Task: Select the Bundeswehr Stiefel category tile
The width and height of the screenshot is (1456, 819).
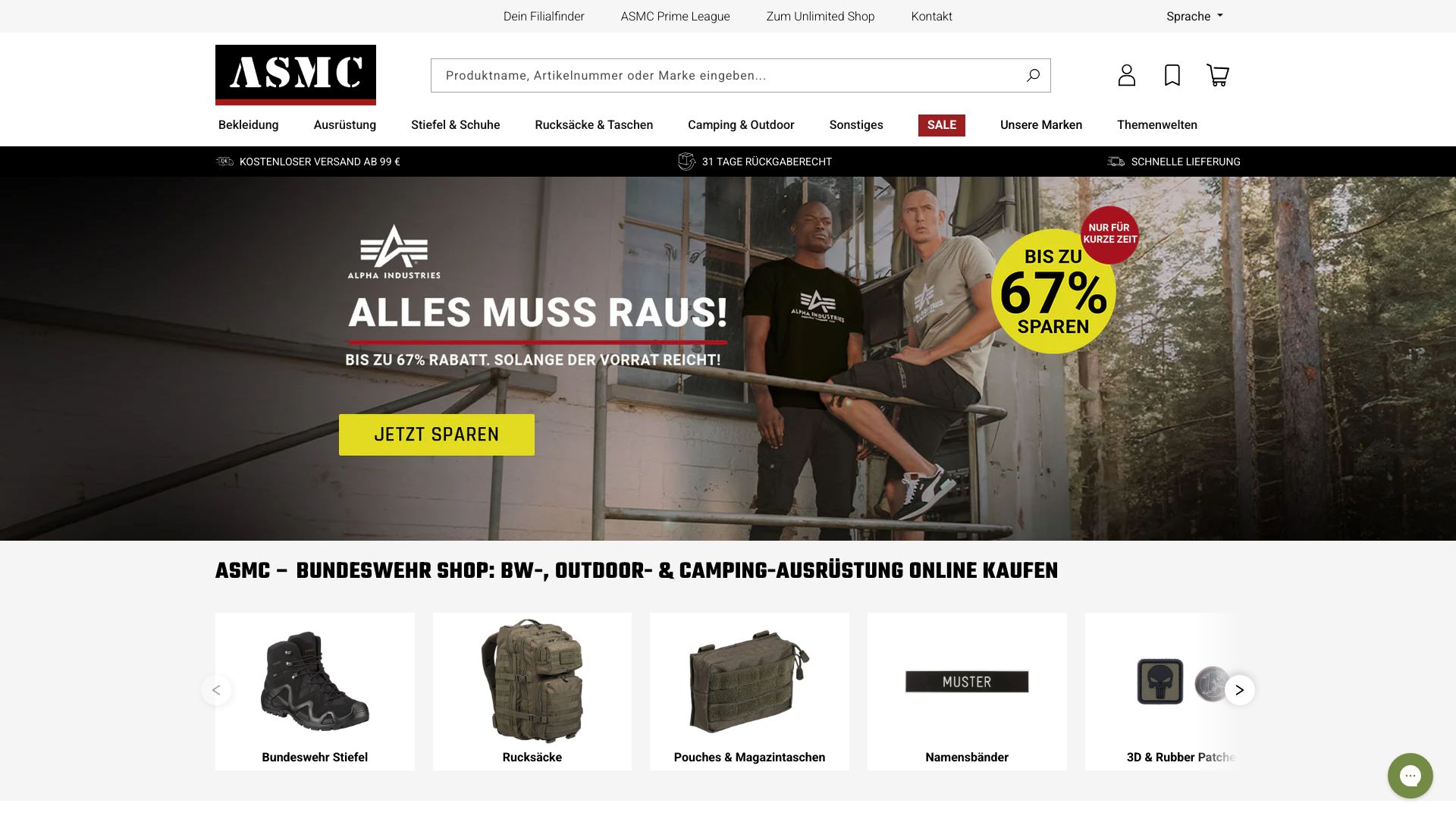Action: click(315, 692)
